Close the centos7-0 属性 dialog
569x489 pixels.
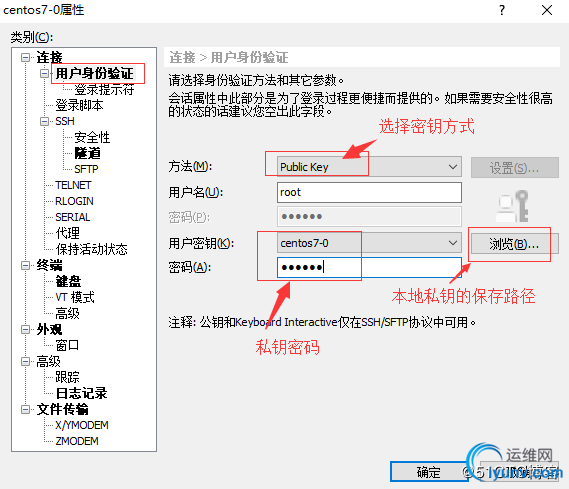[547, 10]
